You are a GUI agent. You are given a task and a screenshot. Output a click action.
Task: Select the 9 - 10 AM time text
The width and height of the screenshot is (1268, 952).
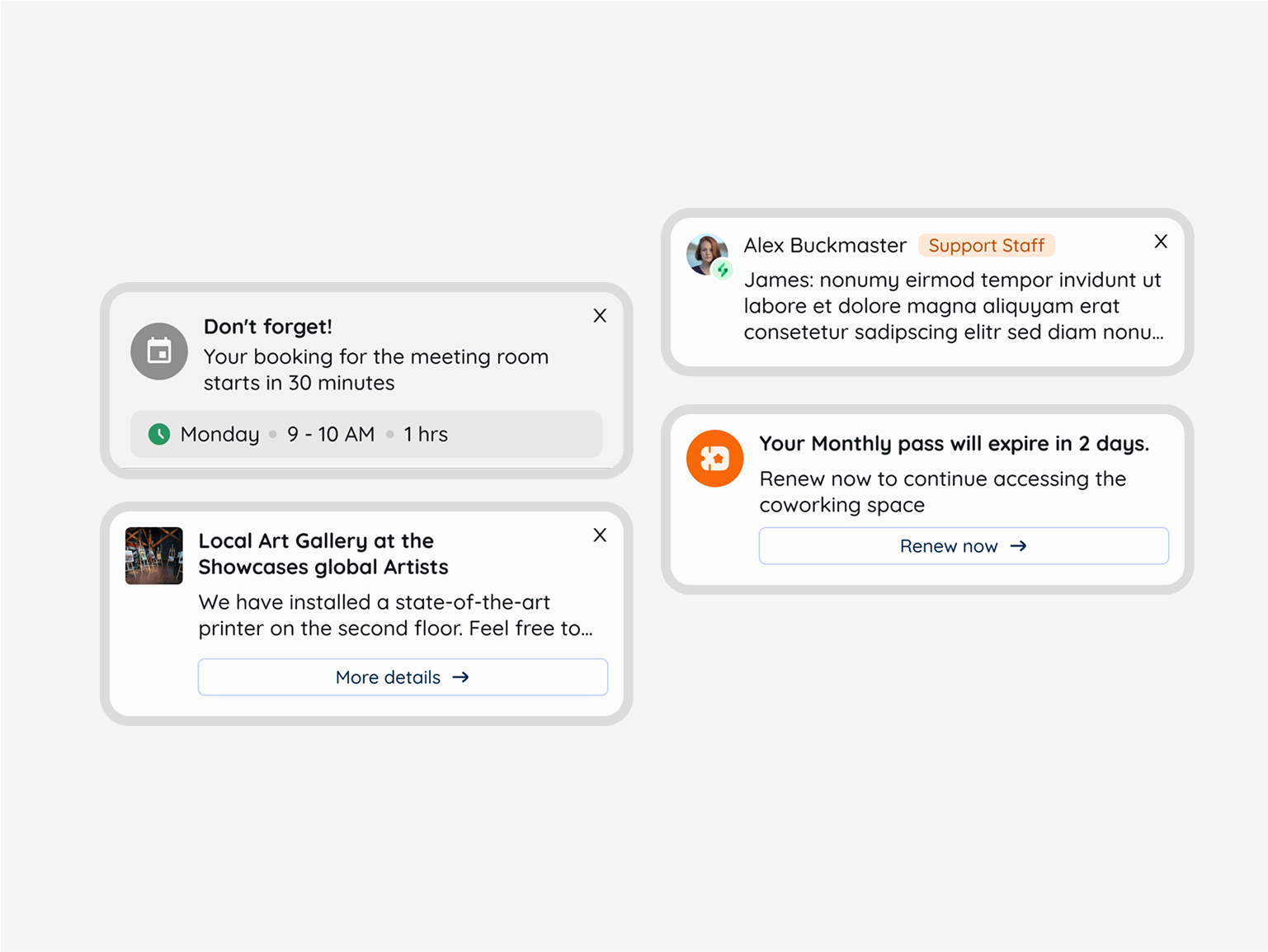[x=330, y=434]
